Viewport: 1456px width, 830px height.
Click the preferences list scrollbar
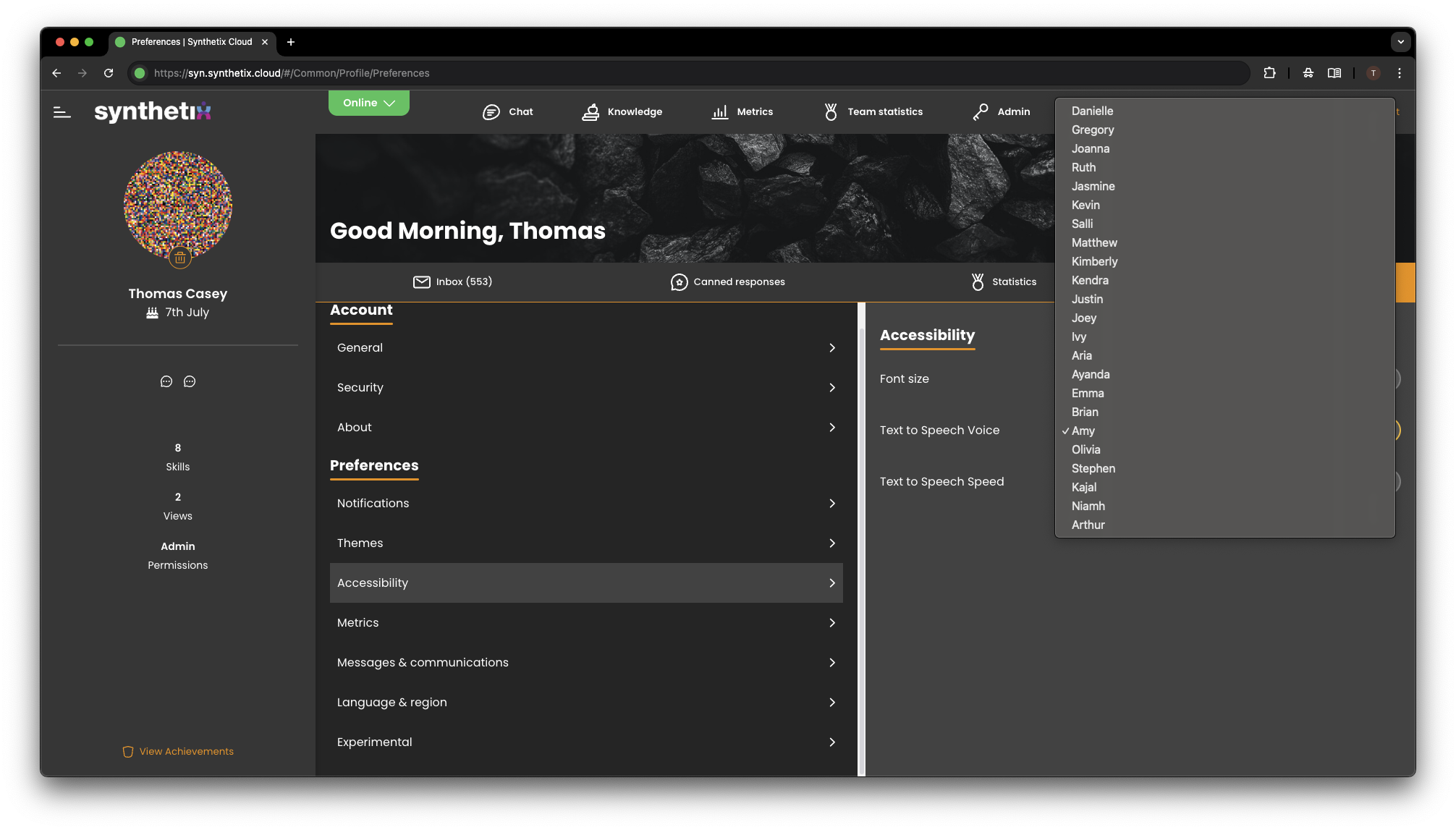pyautogui.click(x=861, y=538)
